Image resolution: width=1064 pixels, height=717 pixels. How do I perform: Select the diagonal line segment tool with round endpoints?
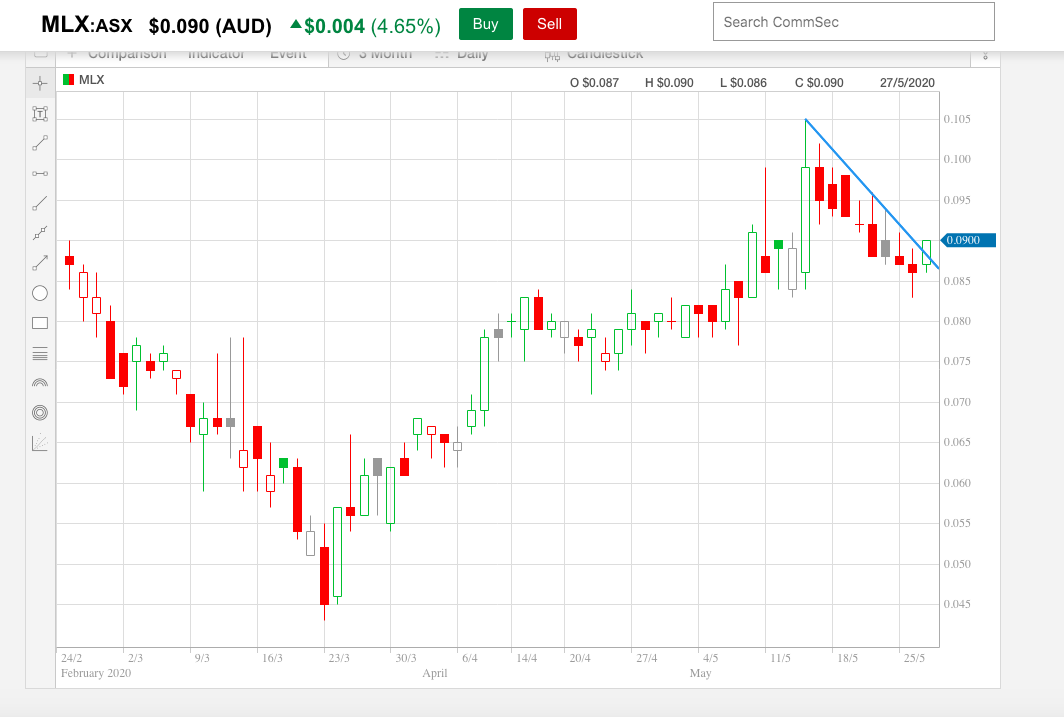[x=40, y=143]
